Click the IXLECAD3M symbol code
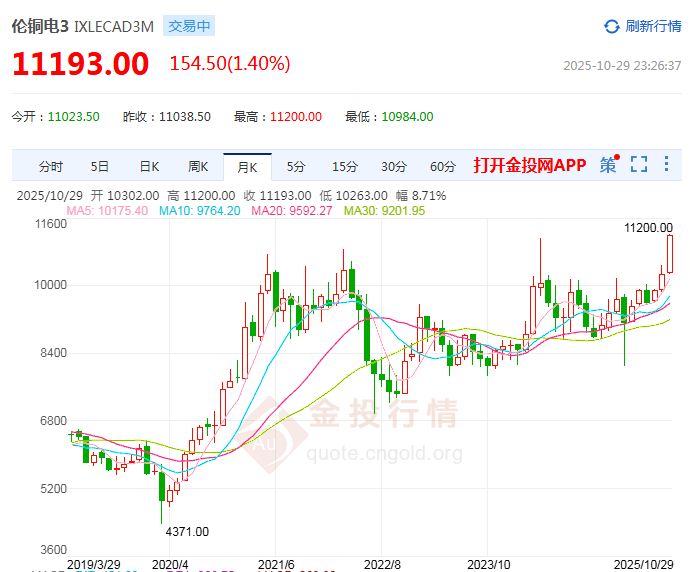Viewport: 690px width, 572px height. [114, 27]
